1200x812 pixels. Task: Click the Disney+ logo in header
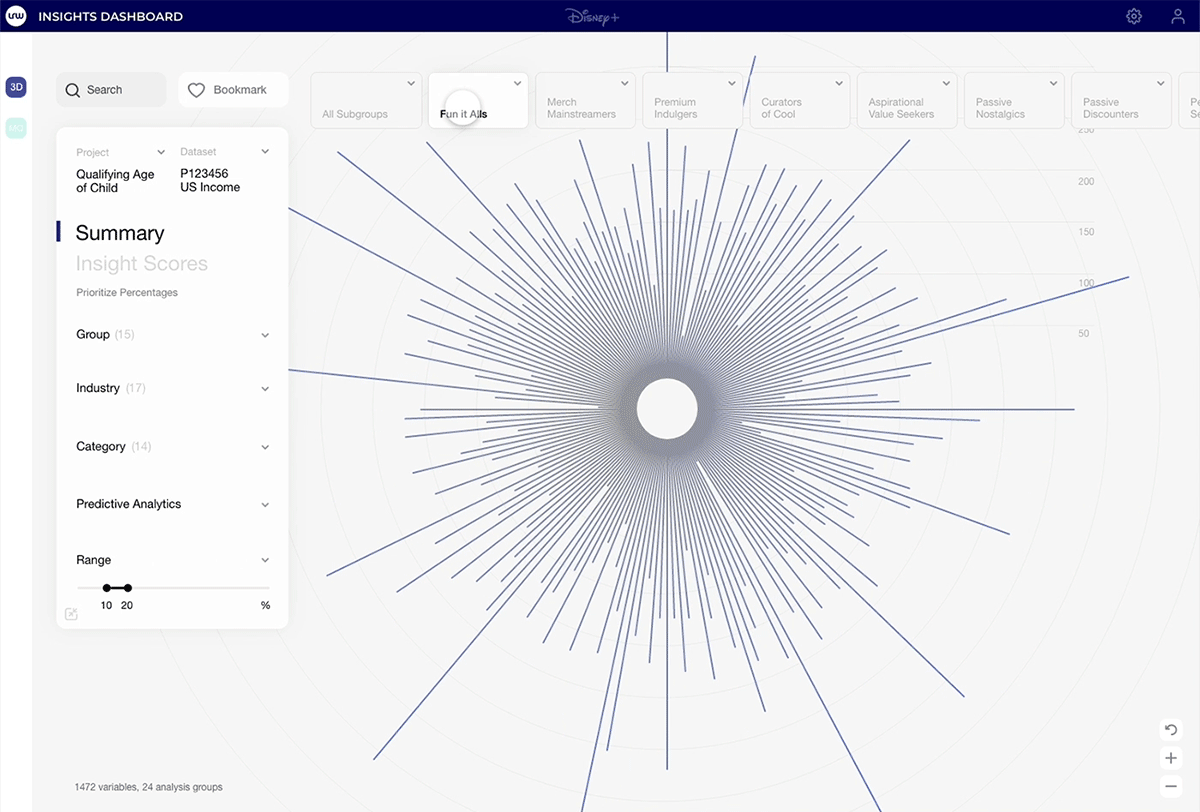pyautogui.click(x=592, y=16)
